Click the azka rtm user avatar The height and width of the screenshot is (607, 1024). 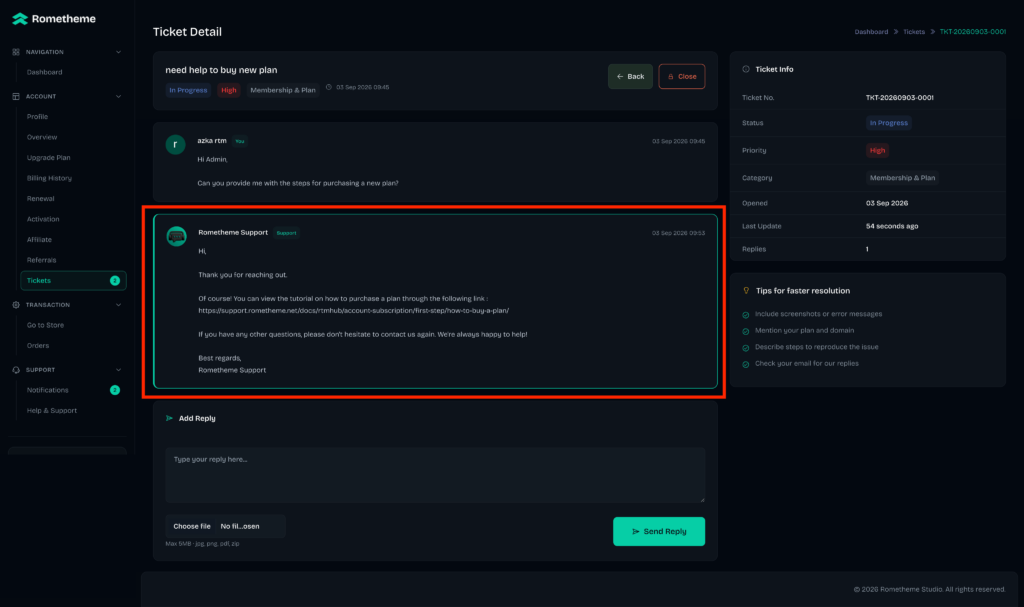click(x=175, y=144)
